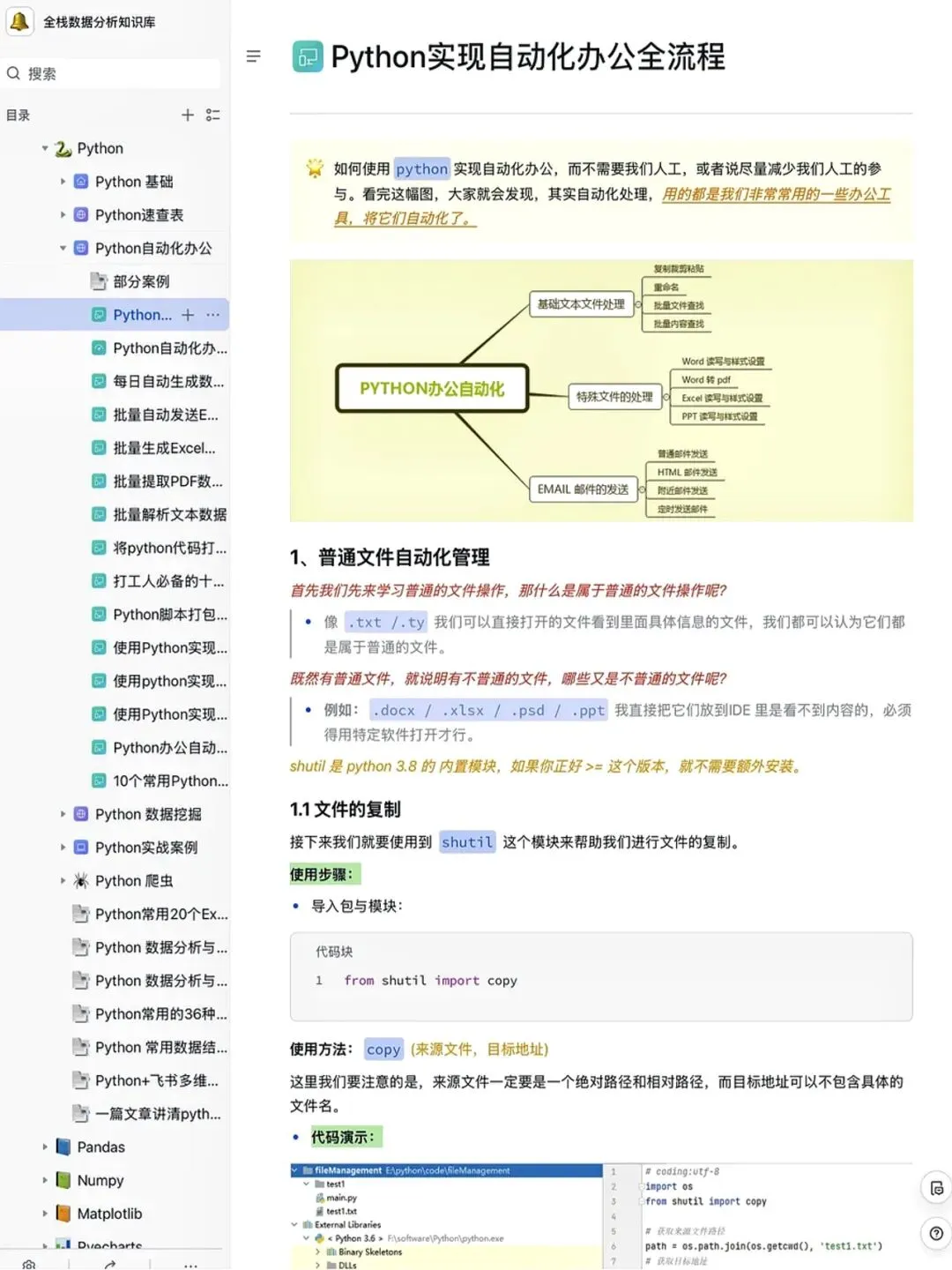952x1270 pixels.
Task: Click the Pandas book icon
Action: pyautogui.click(x=63, y=1147)
